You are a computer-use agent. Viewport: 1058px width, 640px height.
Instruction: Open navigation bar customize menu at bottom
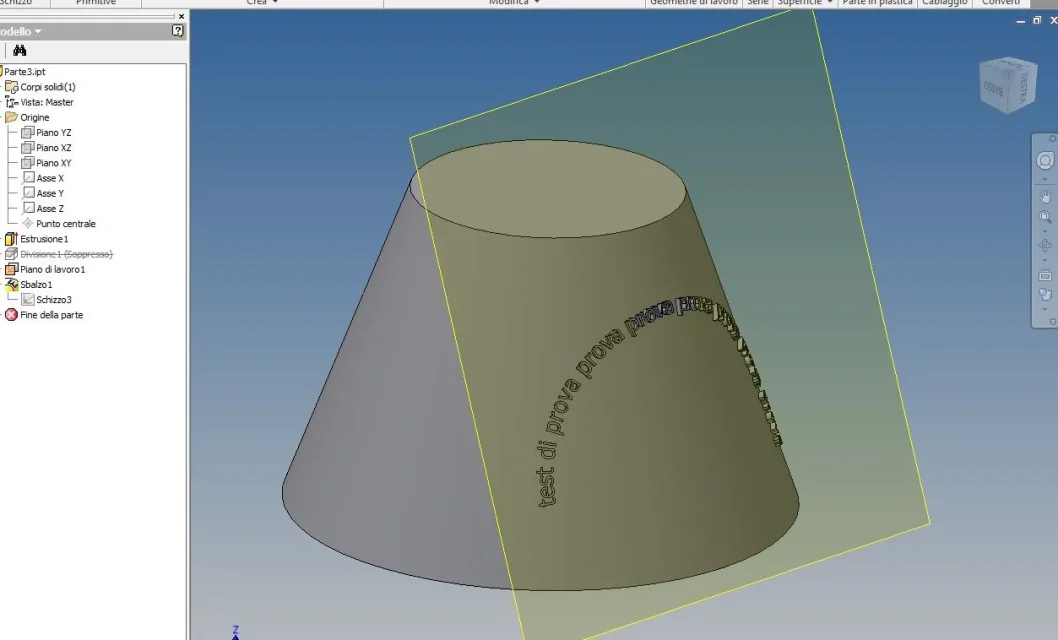[x=1053, y=322]
